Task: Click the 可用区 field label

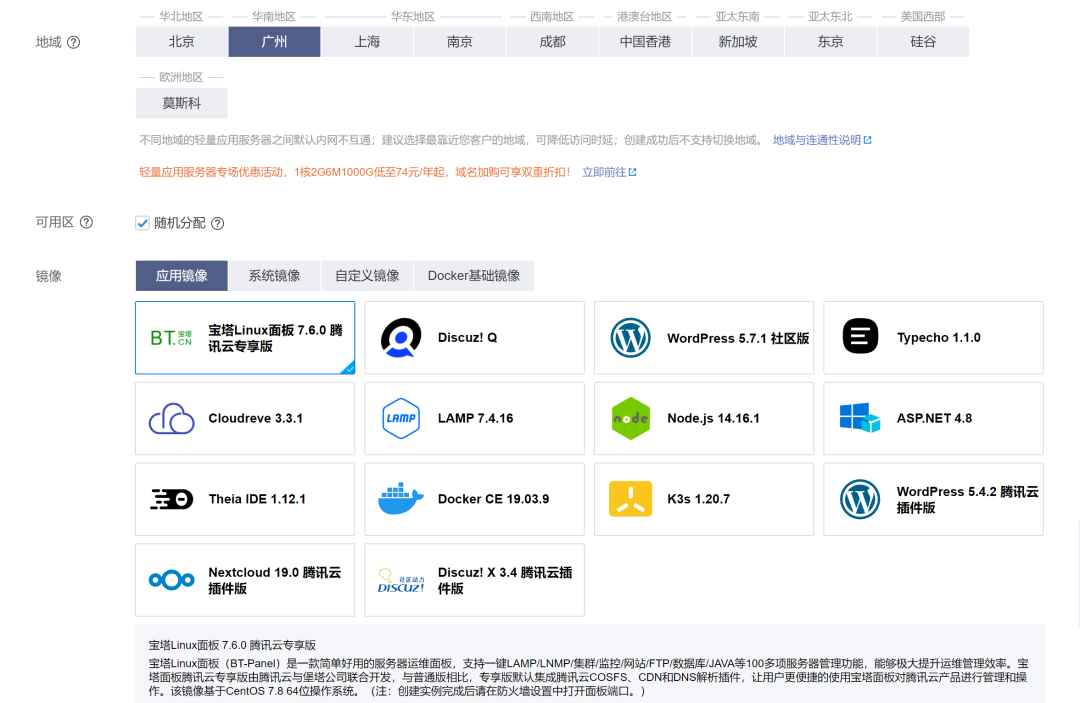Action: click(x=54, y=222)
